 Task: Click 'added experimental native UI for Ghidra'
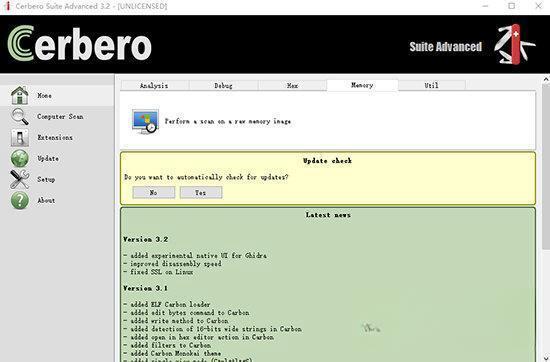pyautogui.click(x=195, y=255)
